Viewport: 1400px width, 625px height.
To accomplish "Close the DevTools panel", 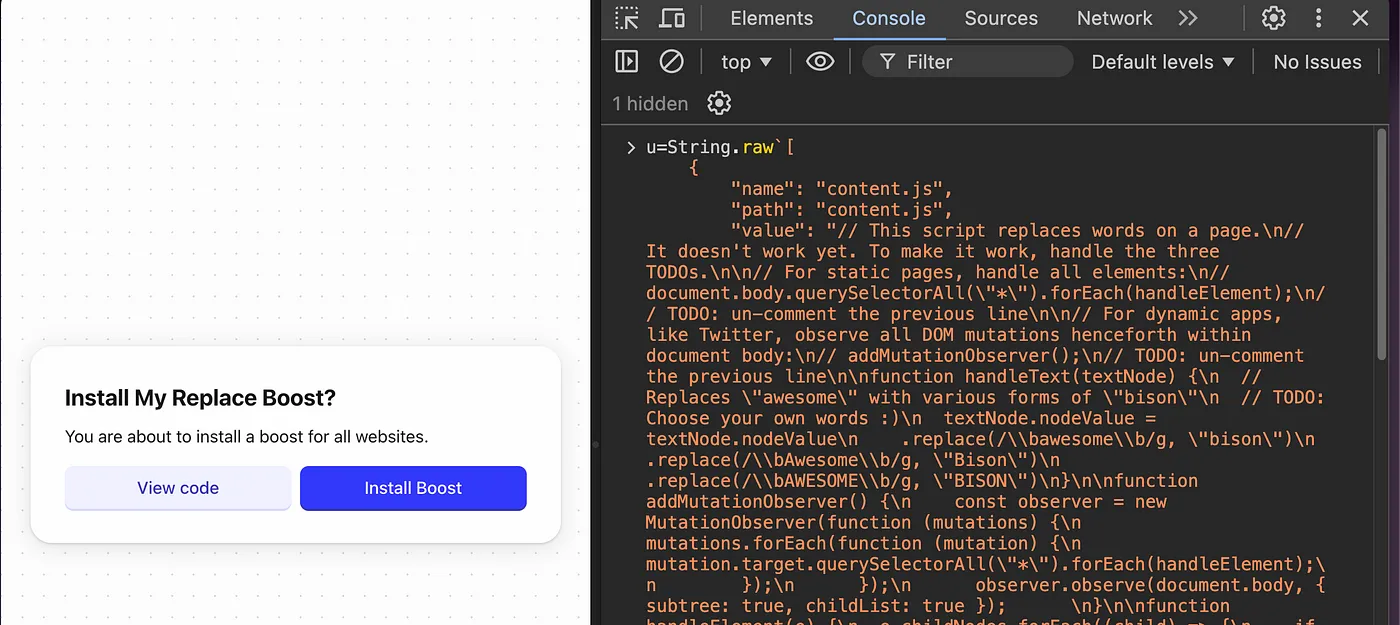I will click(1360, 18).
